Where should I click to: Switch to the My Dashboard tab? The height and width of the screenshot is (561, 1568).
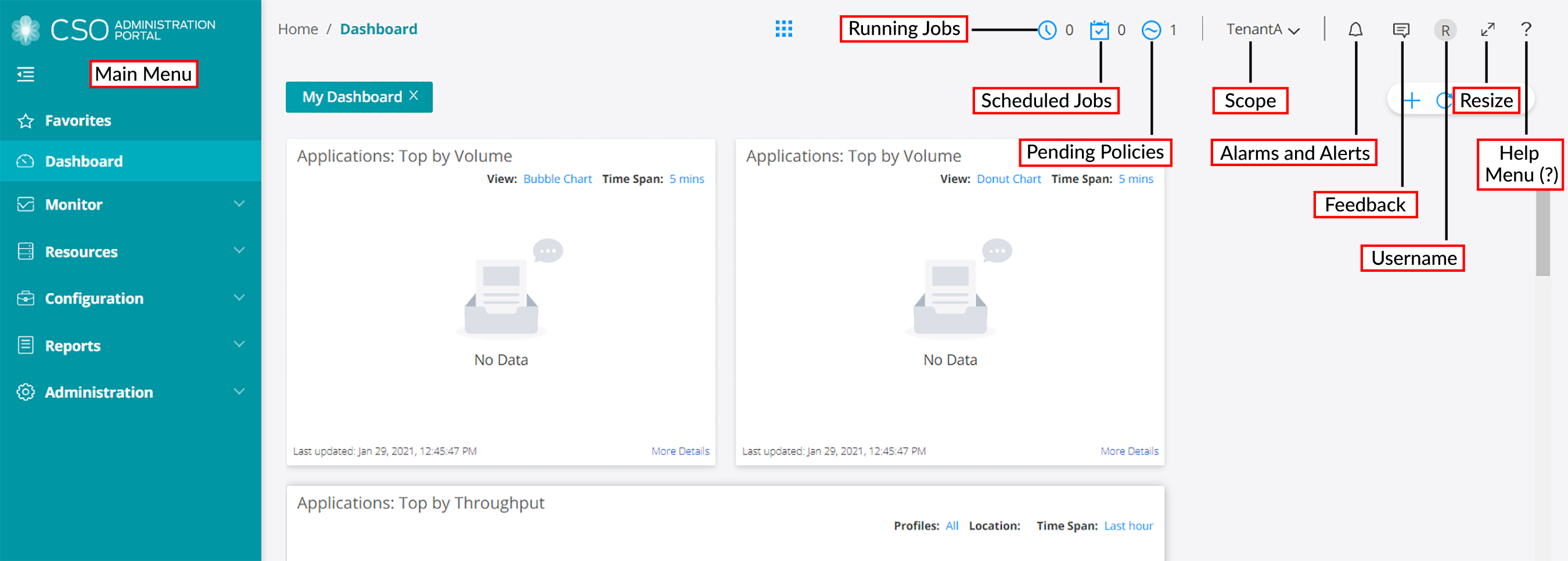point(351,98)
